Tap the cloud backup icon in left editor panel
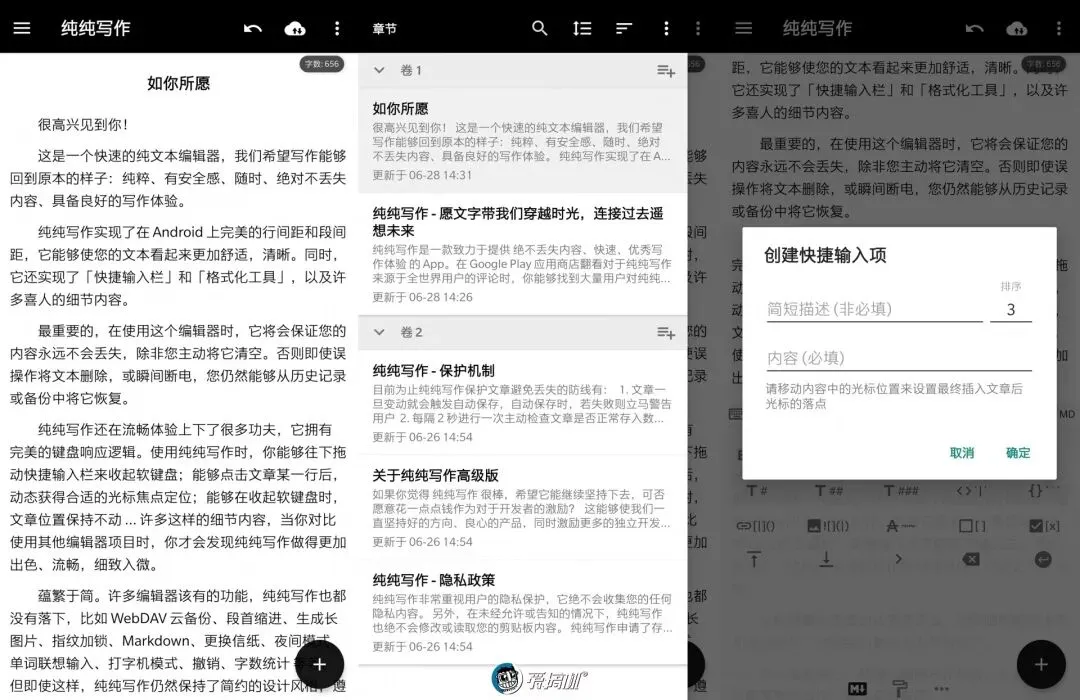This screenshot has width=1080, height=700. click(295, 28)
